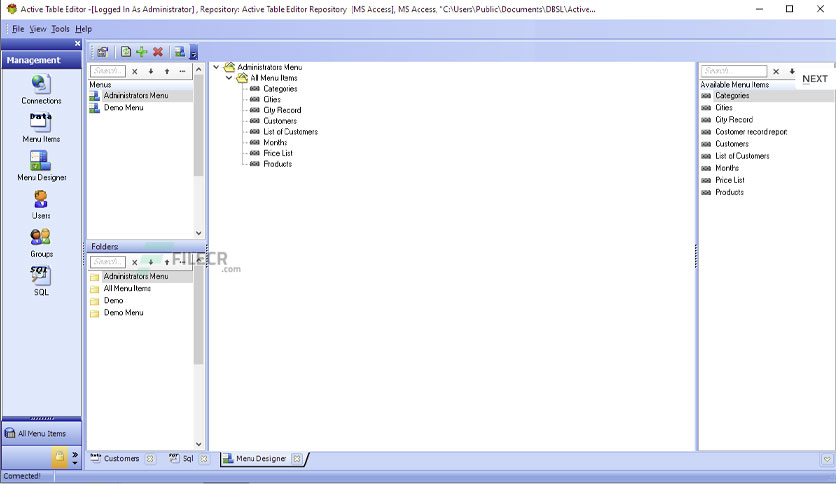
Task: Close the Customers tab
Action: coord(150,459)
